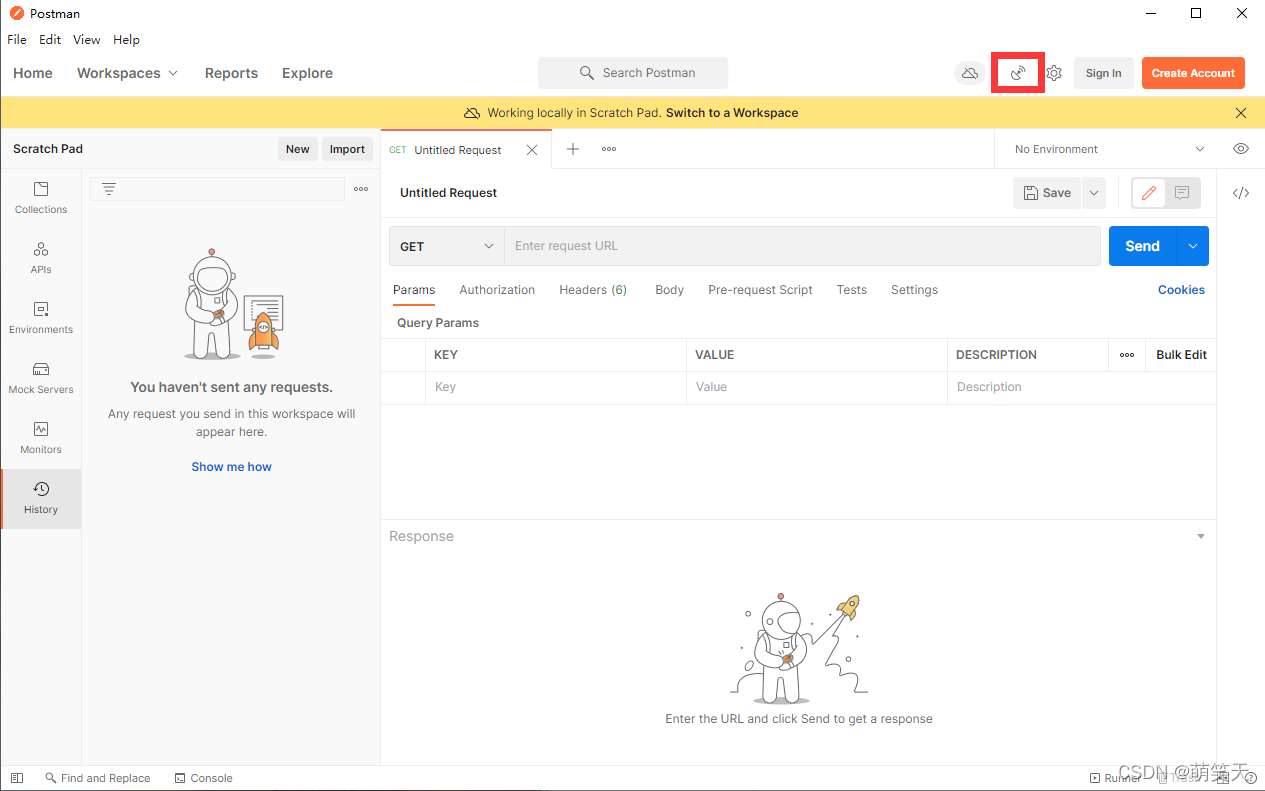This screenshot has height=791, width=1265.
Task: Open the code snippet panel icon
Action: (x=1241, y=193)
